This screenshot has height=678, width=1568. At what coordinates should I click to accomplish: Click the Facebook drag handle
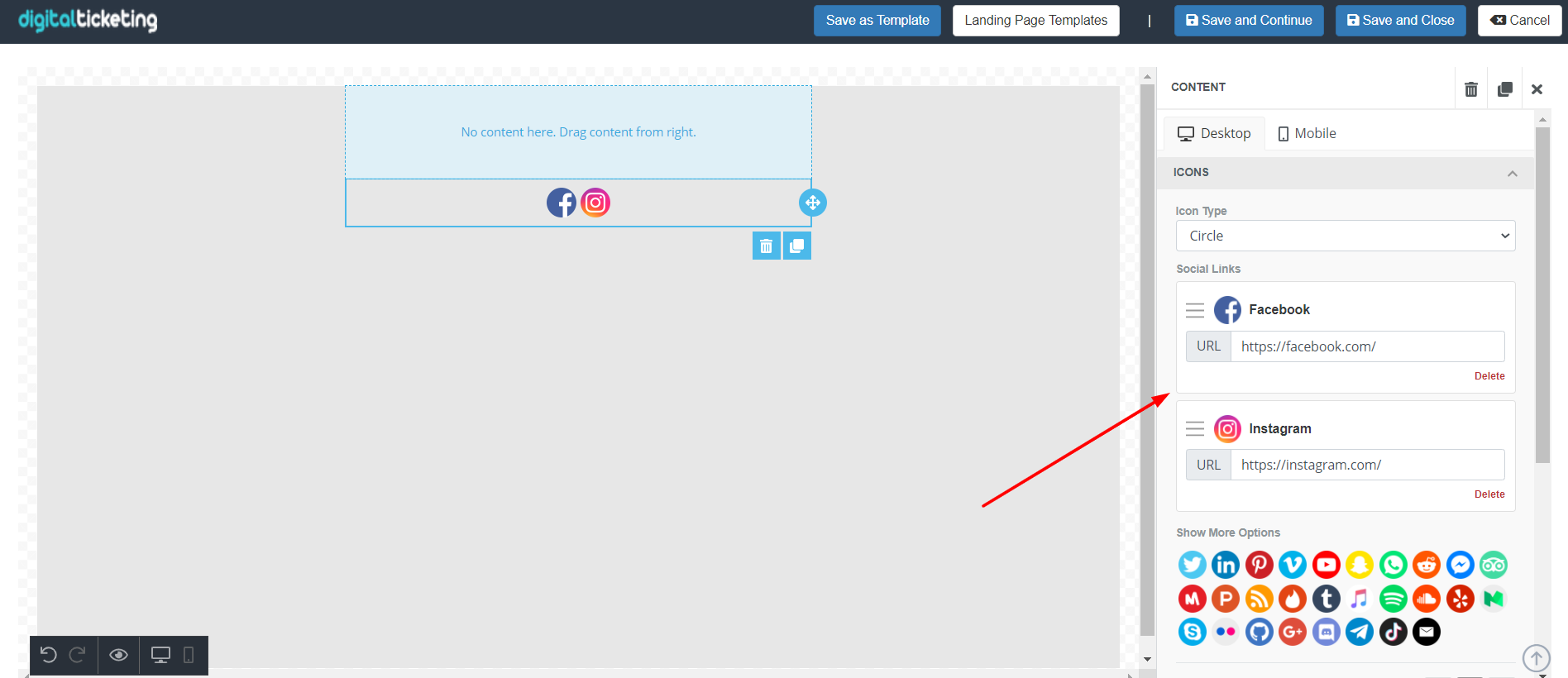1195,310
